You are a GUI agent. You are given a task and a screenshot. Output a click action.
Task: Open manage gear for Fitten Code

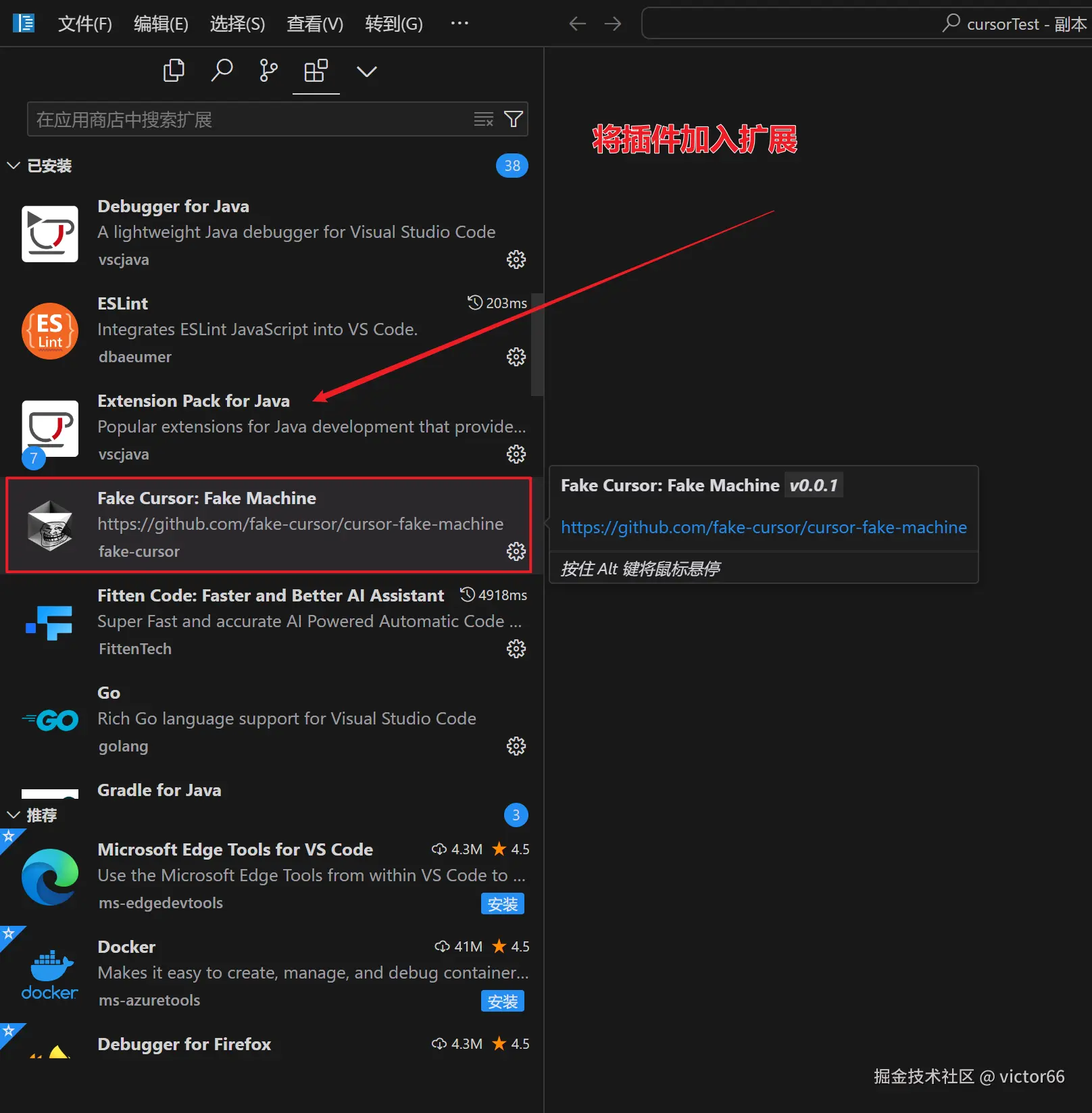tap(516, 649)
